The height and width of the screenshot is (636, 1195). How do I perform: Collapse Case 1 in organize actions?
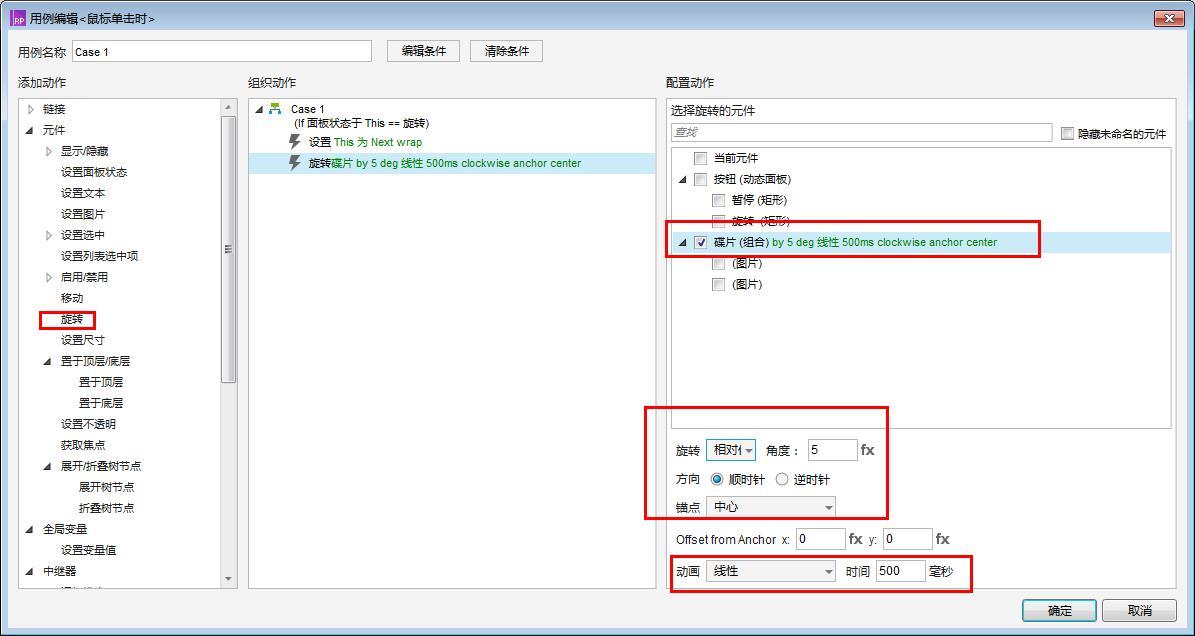point(259,110)
